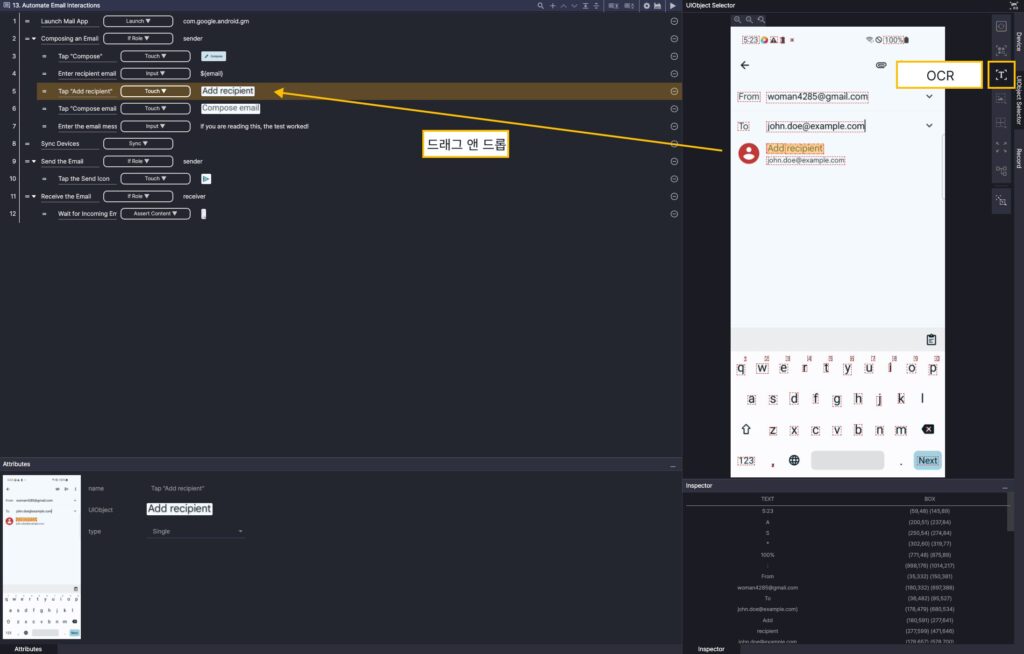The height and width of the screenshot is (654, 1024).
Task: Collapse the "Composing an Email" step group
Action: (x=33, y=39)
